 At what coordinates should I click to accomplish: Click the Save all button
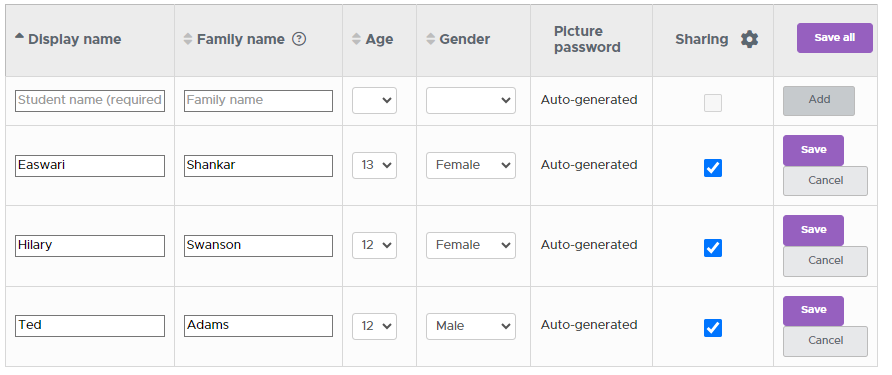coord(835,38)
